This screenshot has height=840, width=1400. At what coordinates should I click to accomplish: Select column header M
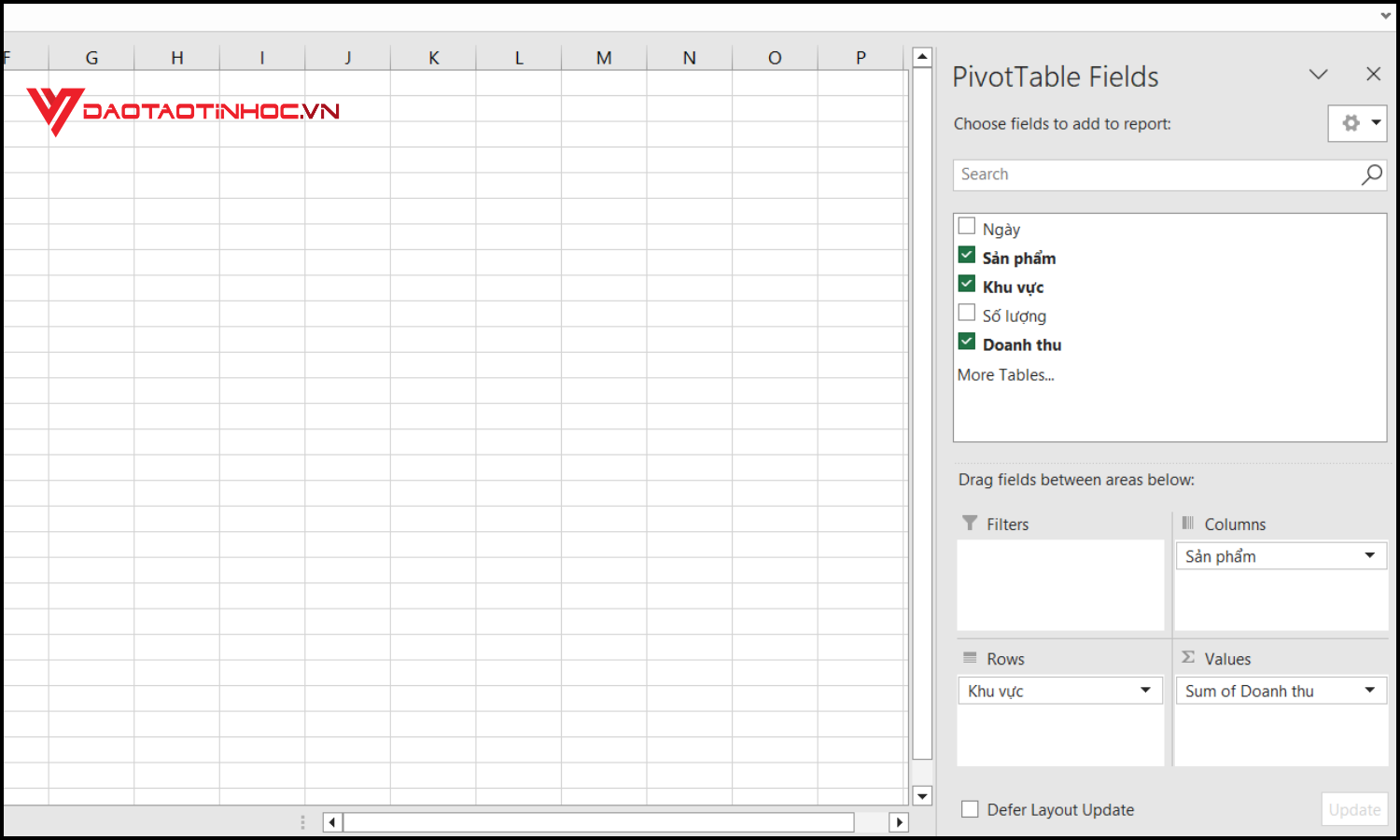[604, 57]
